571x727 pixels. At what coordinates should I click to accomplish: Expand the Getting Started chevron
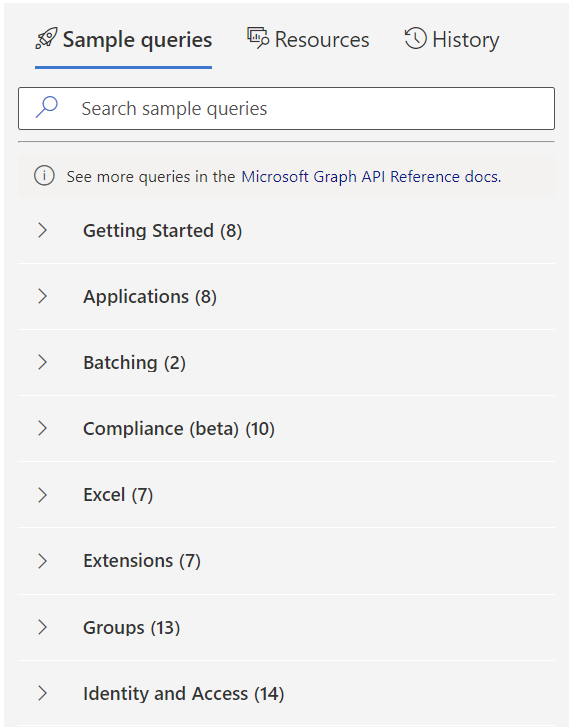43,230
